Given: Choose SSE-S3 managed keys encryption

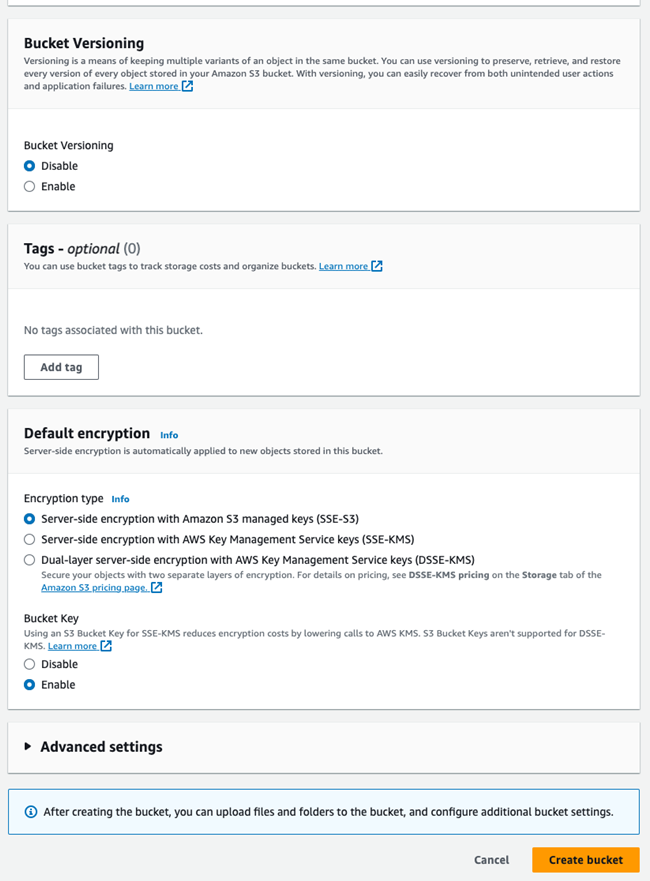Looking at the screenshot, I should tap(30, 519).
